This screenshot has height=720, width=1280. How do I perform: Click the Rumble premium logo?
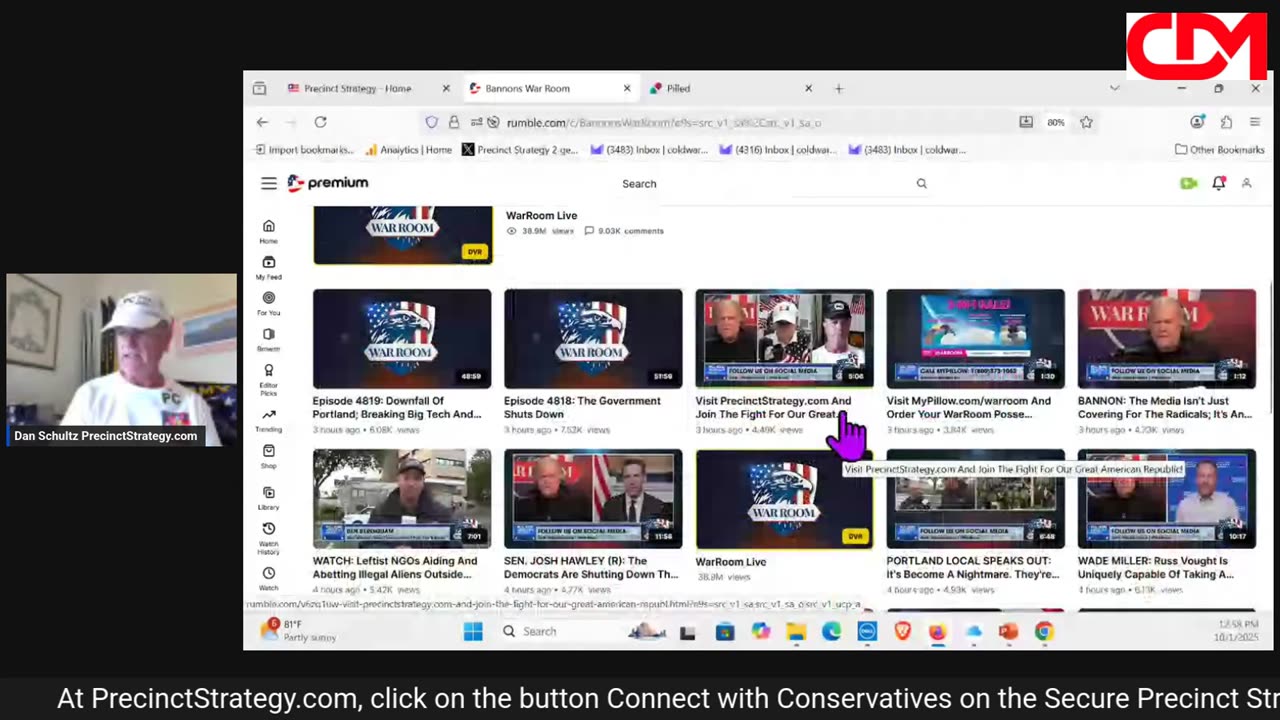click(328, 183)
